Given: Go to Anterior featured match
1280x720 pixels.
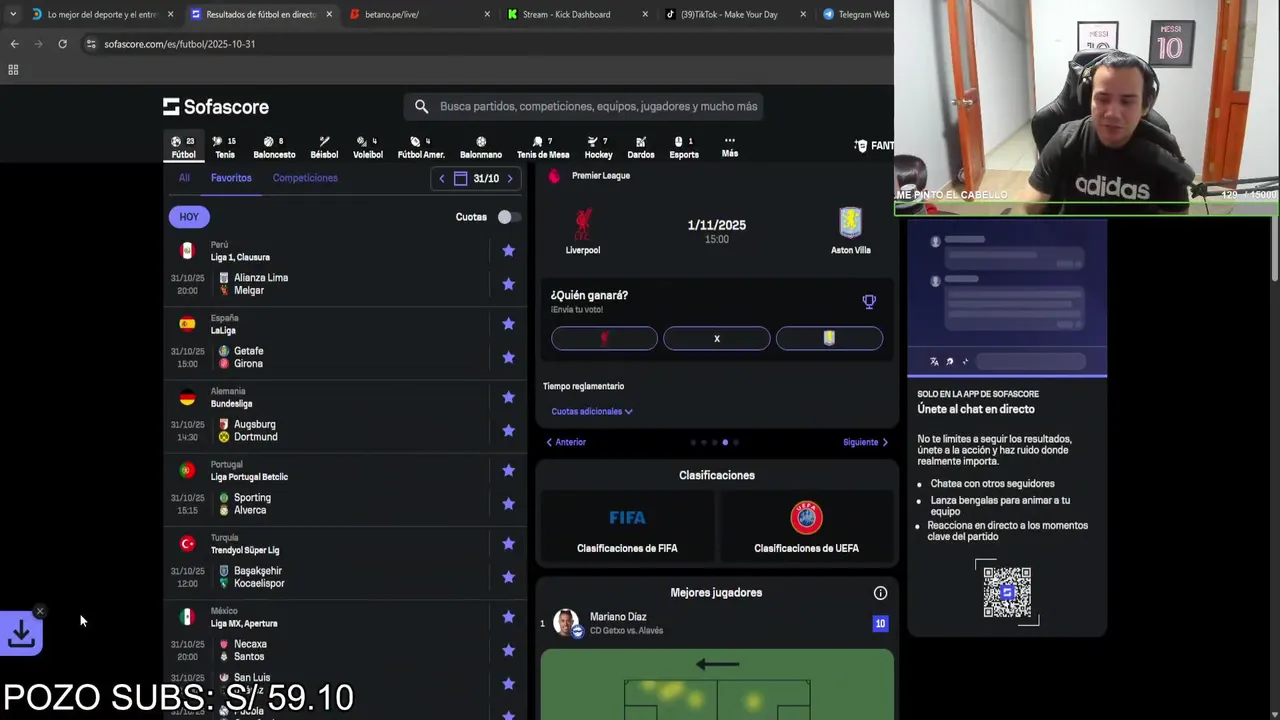Looking at the screenshot, I should click(566, 442).
